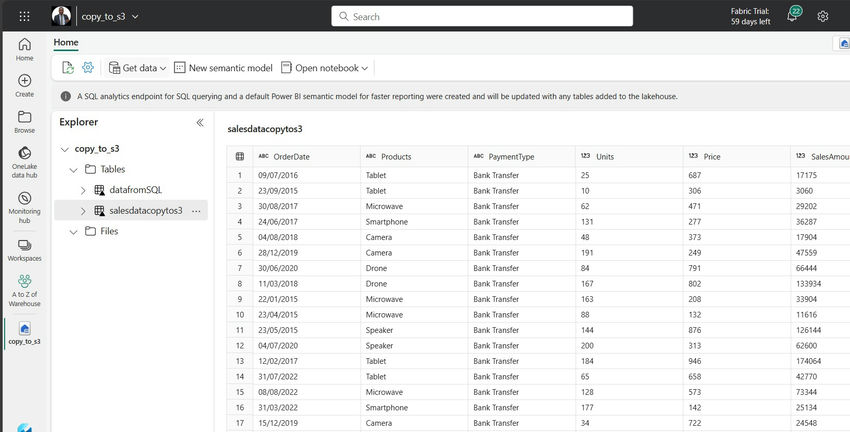Select the datafromSQL table

pyautogui.click(x=136, y=190)
